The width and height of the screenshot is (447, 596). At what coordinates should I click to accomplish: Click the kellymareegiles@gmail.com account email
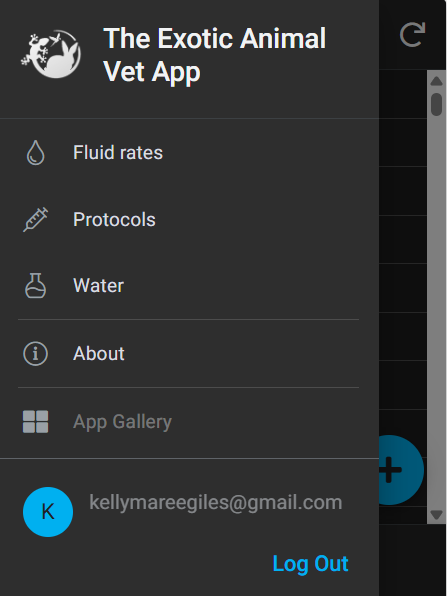pos(216,502)
